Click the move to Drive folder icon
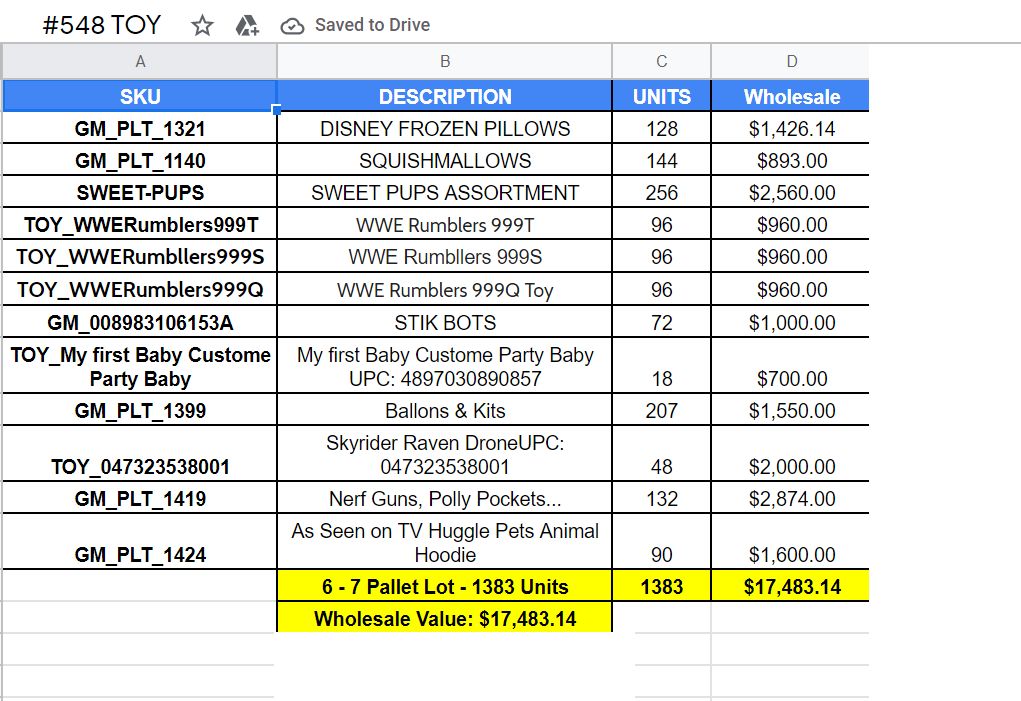 247,25
